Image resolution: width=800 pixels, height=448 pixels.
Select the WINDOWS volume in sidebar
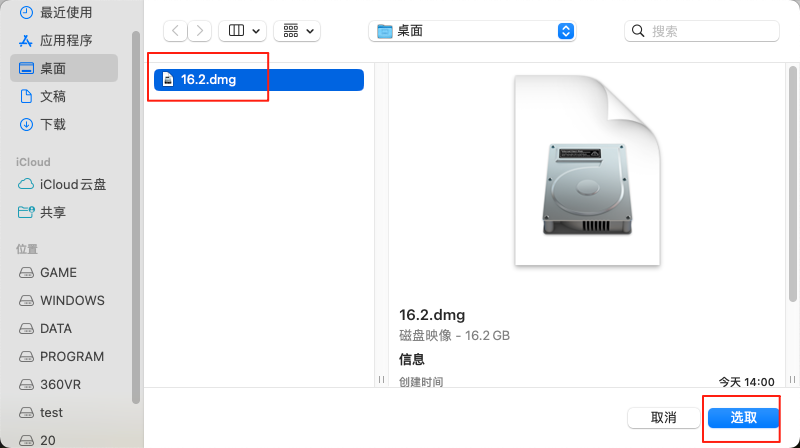[71, 301]
